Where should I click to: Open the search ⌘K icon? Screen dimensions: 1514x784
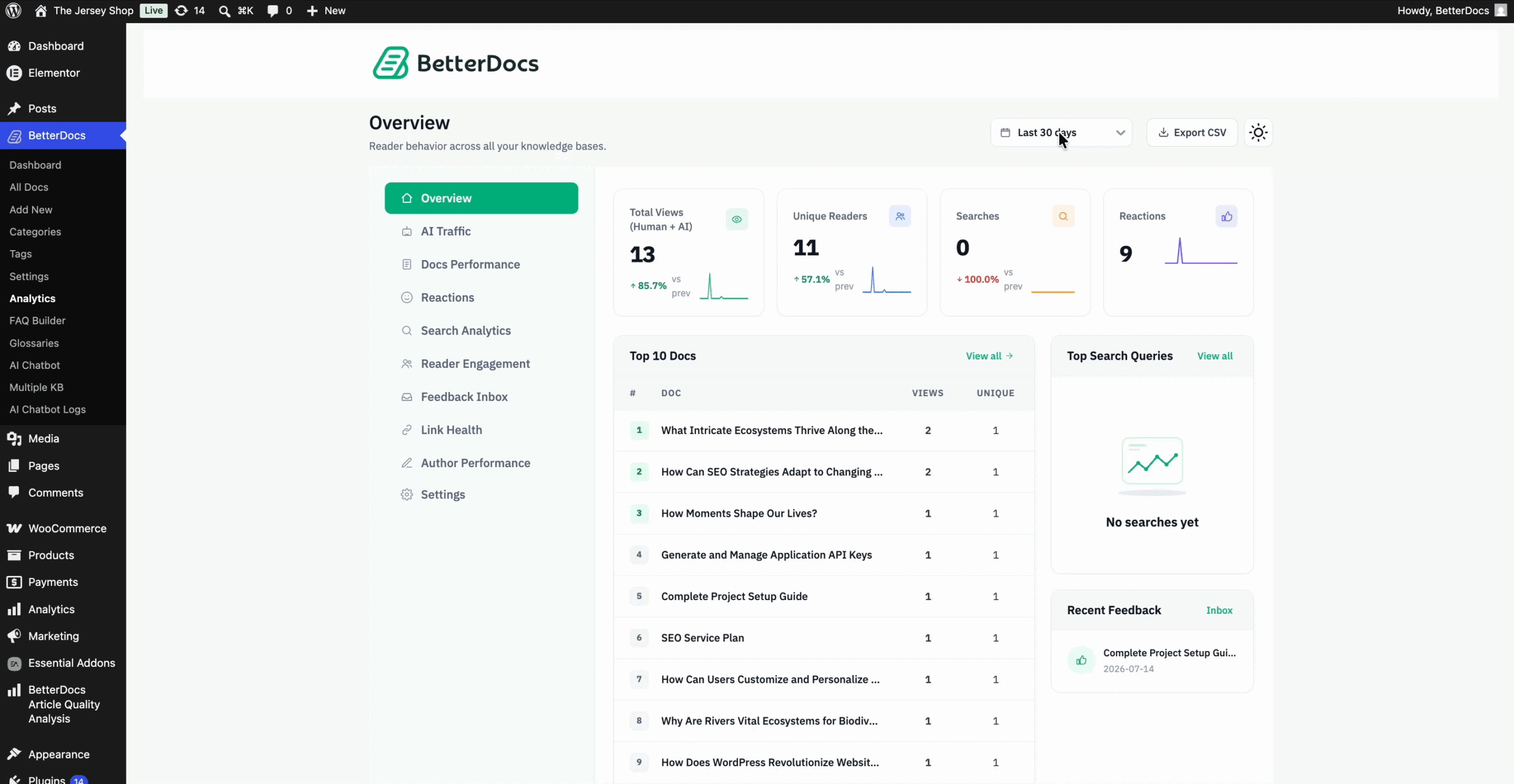click(x=224, y=11)
